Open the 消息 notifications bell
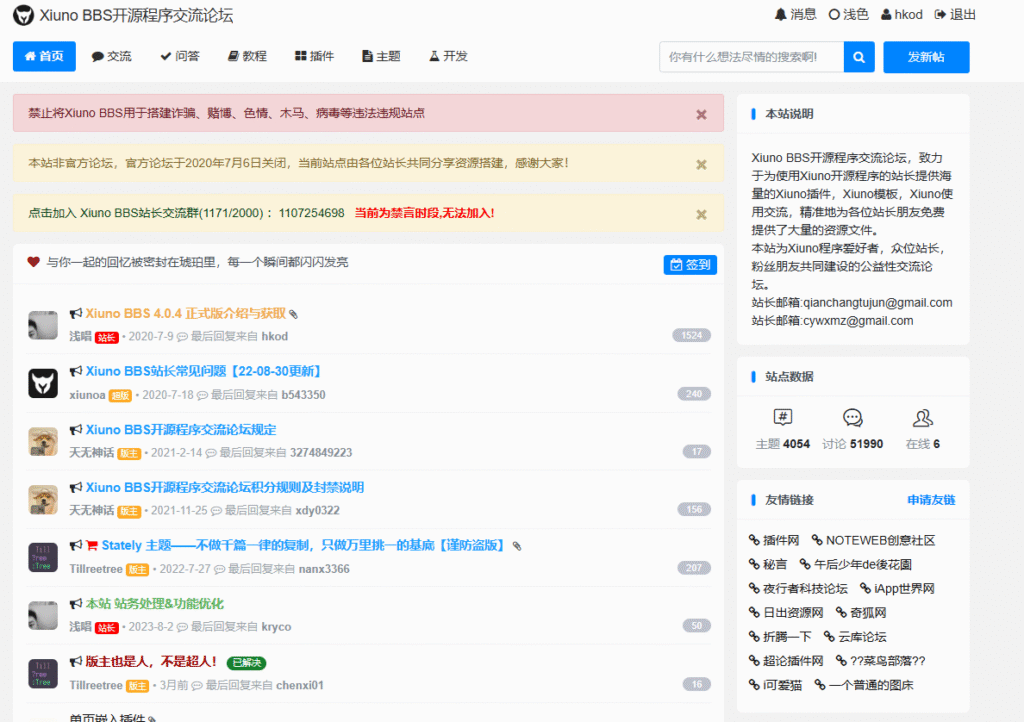The width and height of the screenshot is (1024, 722). (x=795, y=15)
